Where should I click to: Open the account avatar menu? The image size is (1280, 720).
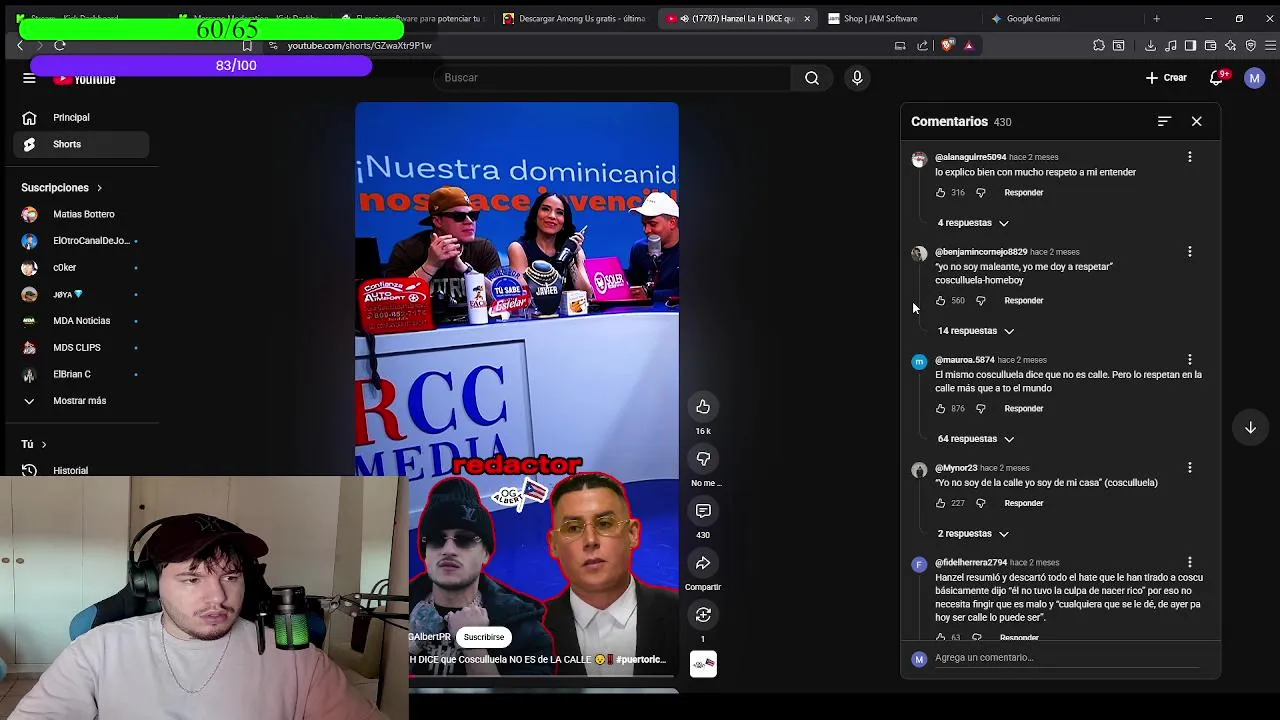pyautogui.click(x=1254, y=78)
